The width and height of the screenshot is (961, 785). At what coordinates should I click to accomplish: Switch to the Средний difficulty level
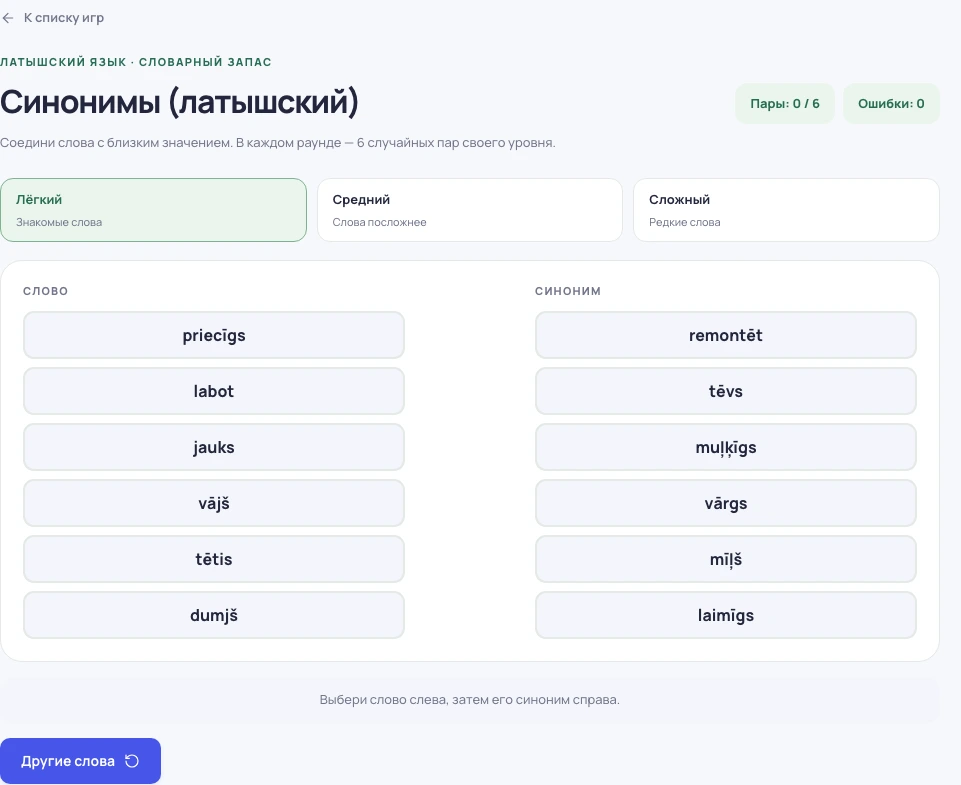[469, 210]
